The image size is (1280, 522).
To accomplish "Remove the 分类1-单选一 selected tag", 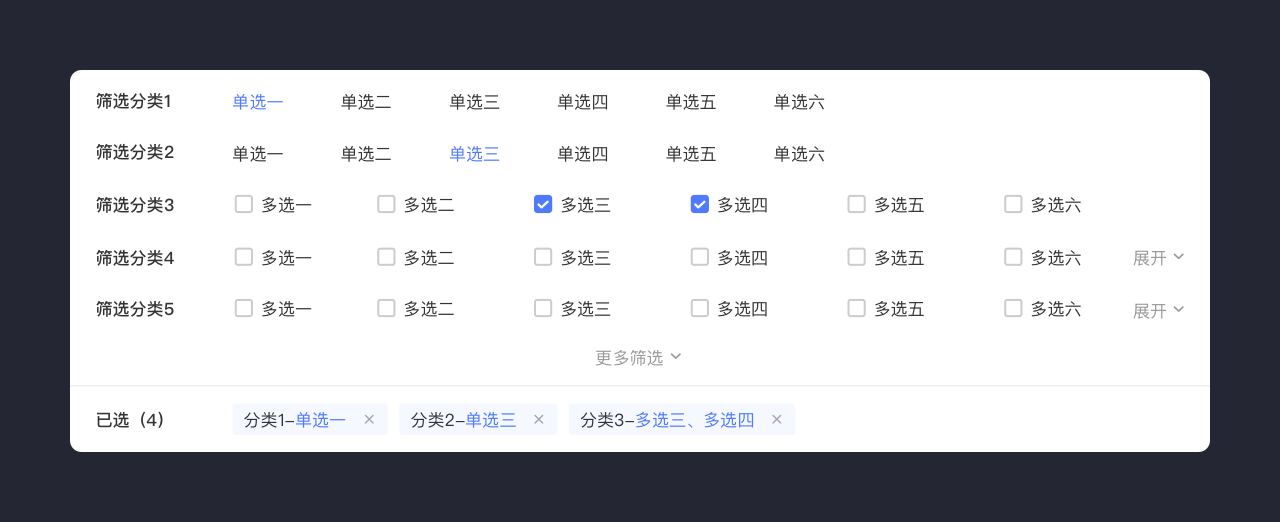I will 369,420.
